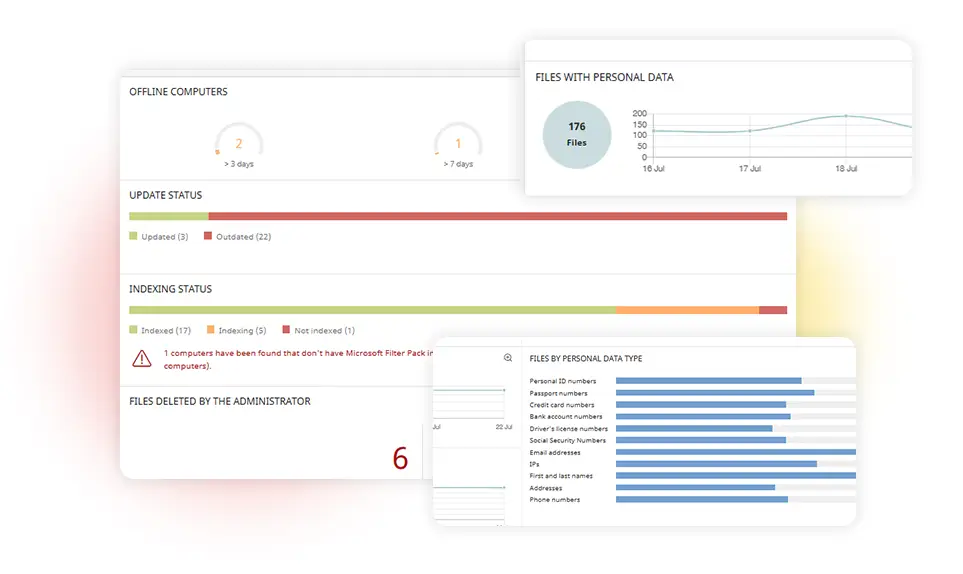Screen dimensions: 963x574
Task: Click the red Outdated (22) legend swatch
Action: (208, 236)
